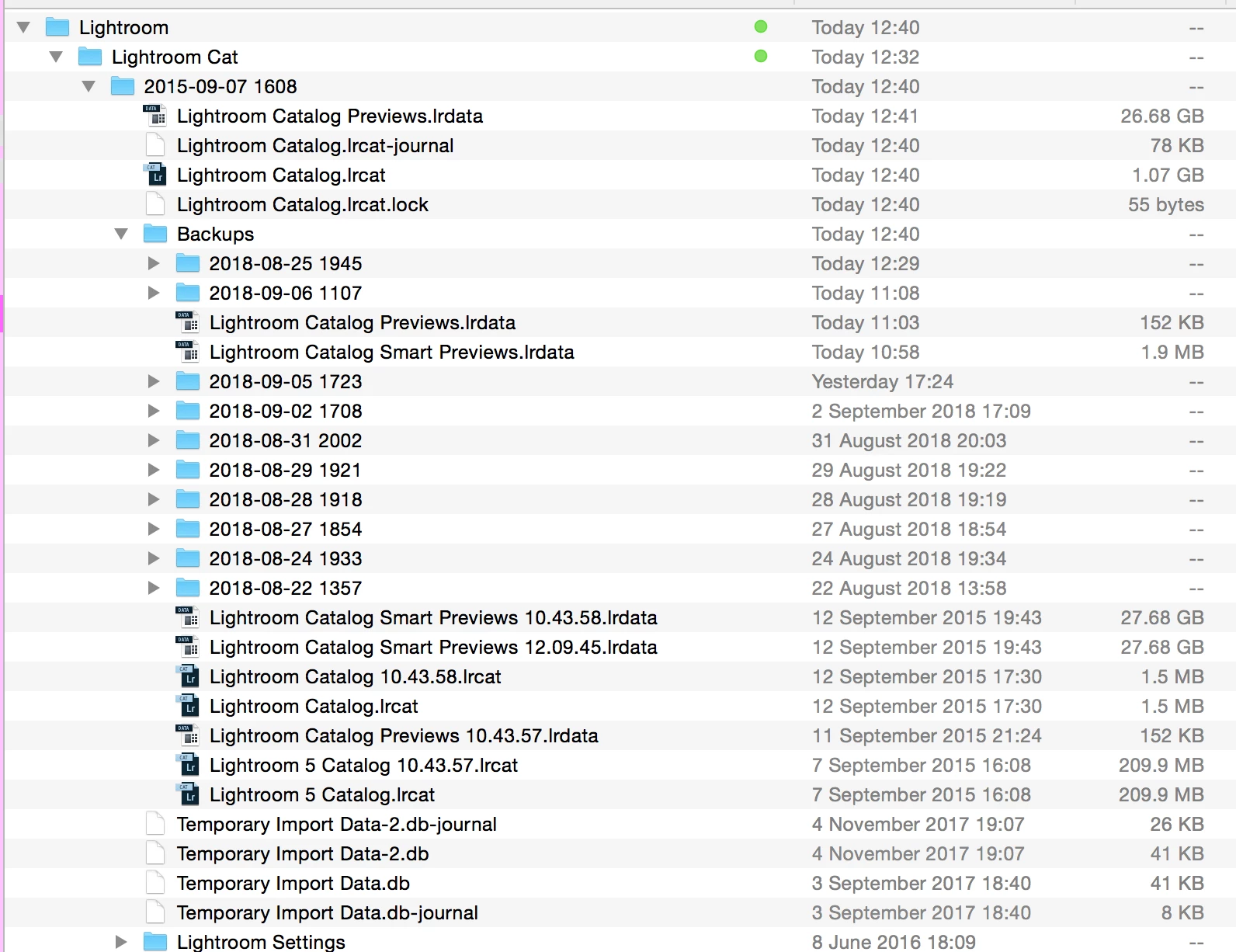Select the Temporary Import Data-2.db file icon
1236x952 pixels.
click(x=155, y=853)
